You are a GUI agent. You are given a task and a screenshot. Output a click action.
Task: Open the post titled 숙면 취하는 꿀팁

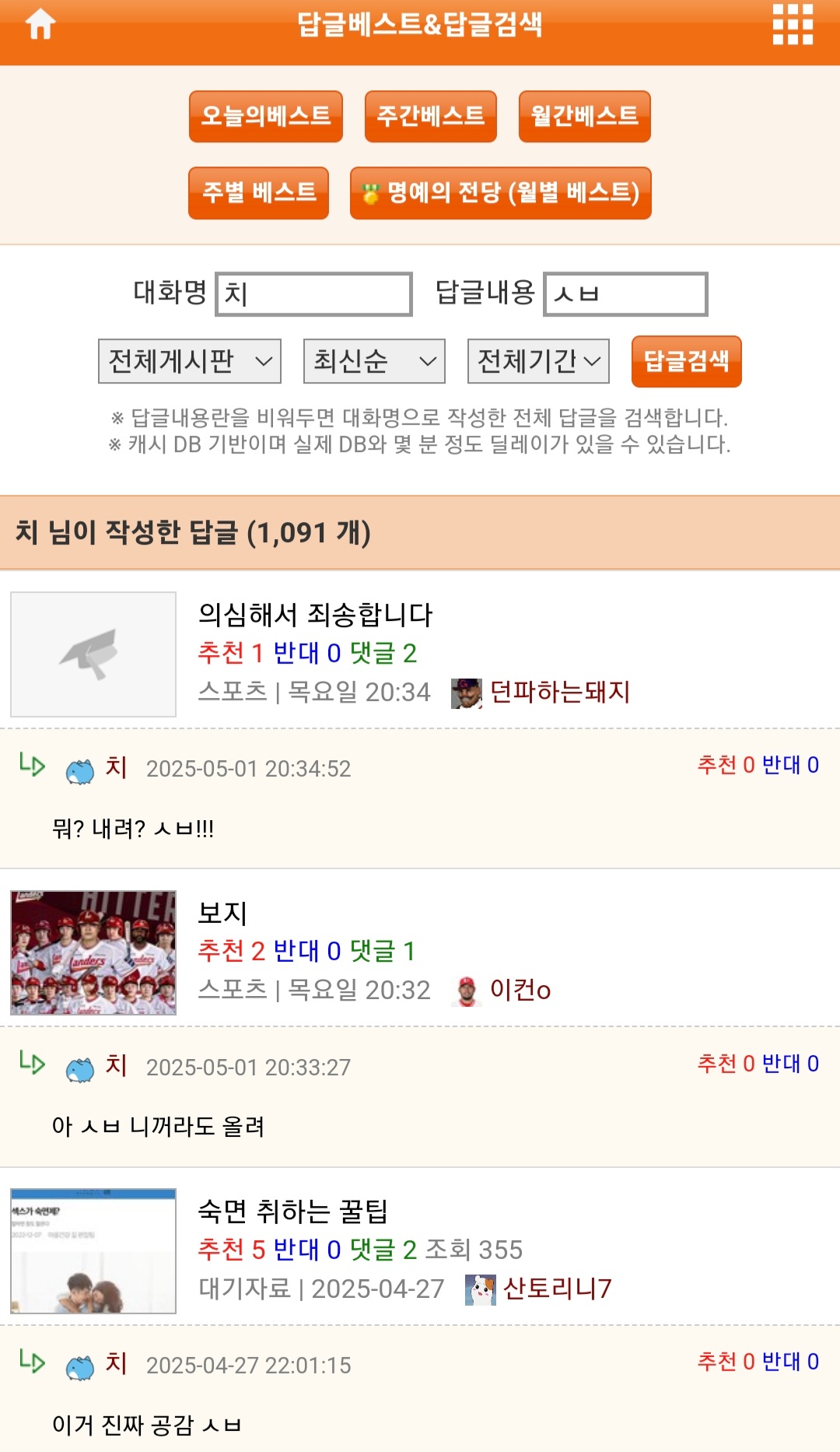[x=292, y=1211]
